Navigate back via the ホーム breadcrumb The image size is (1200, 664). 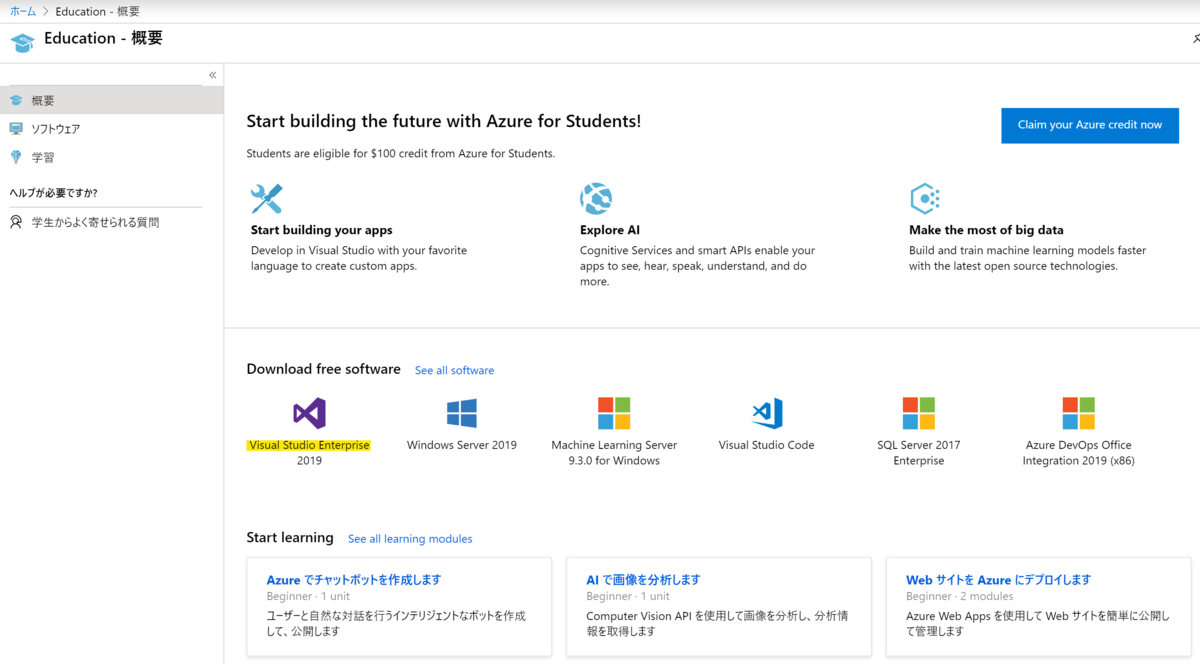click(x=22, y=11)
